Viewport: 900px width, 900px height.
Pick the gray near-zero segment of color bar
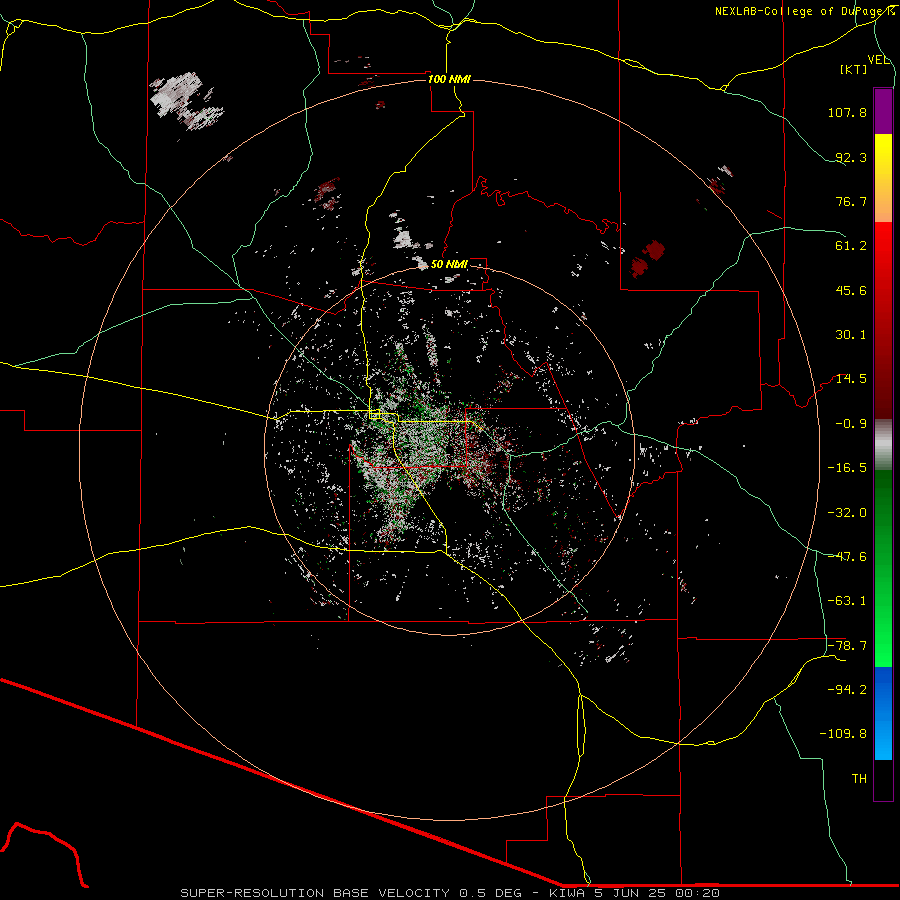tap(883, 444)
